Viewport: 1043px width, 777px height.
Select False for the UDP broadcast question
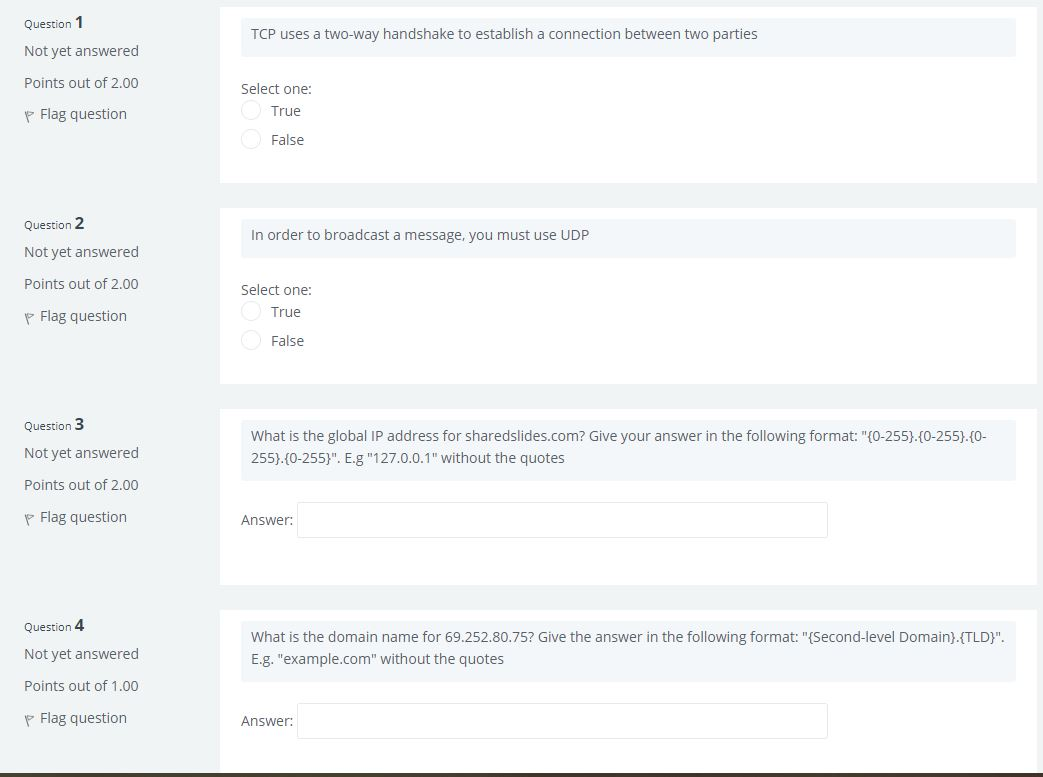(251, 340)
